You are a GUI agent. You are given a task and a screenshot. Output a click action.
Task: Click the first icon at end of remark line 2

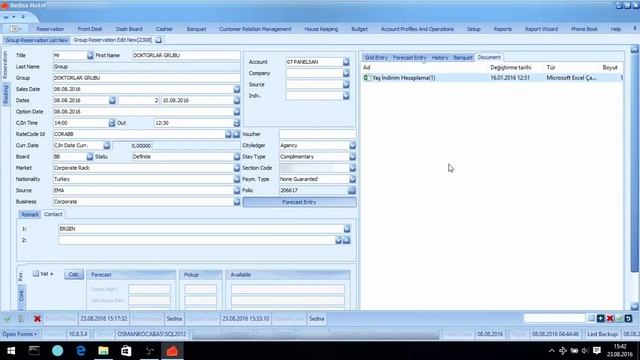coord(338,240)
